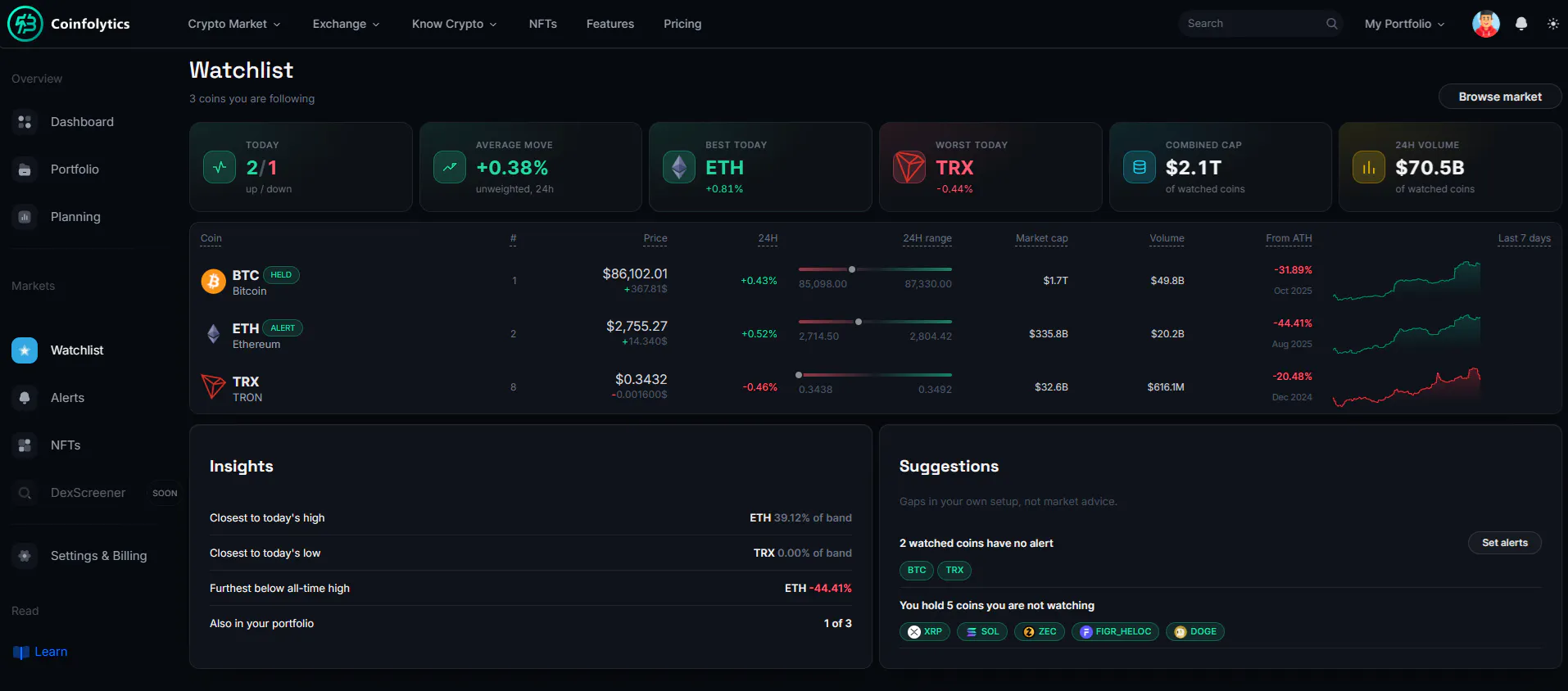This screenshot has width=1568, height=691.
Task: Sort by the Volume column header
Action: [x=1167, y=239]
